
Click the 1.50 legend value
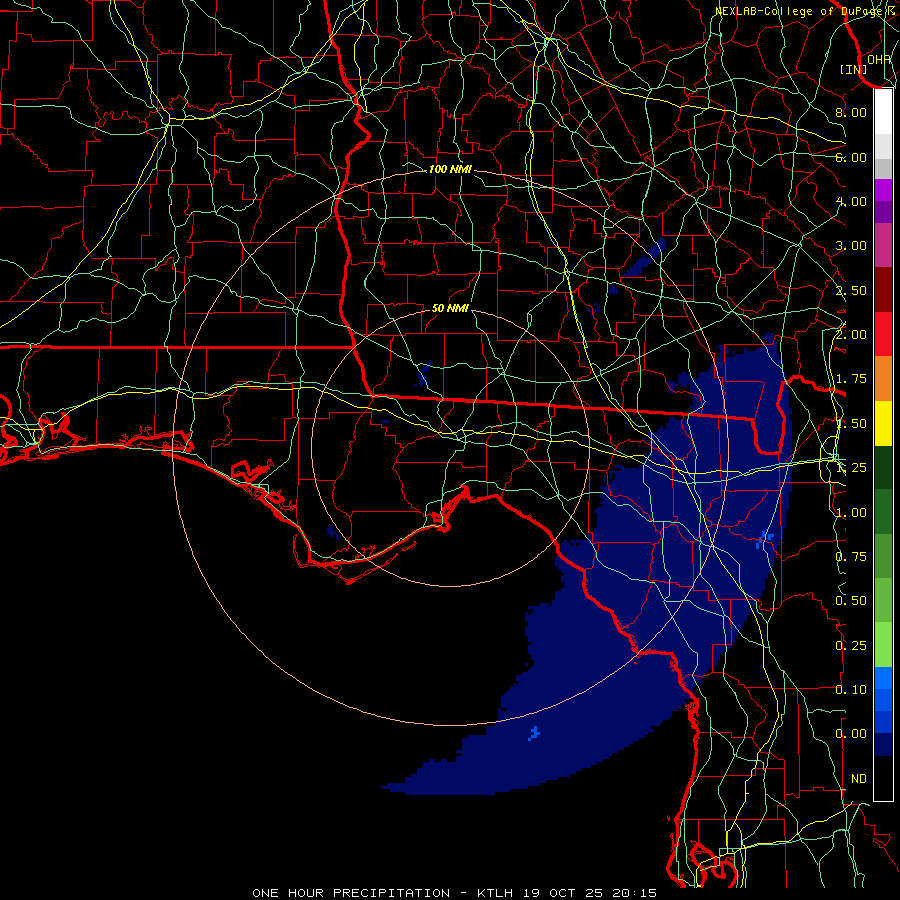[x=851, y=424]
